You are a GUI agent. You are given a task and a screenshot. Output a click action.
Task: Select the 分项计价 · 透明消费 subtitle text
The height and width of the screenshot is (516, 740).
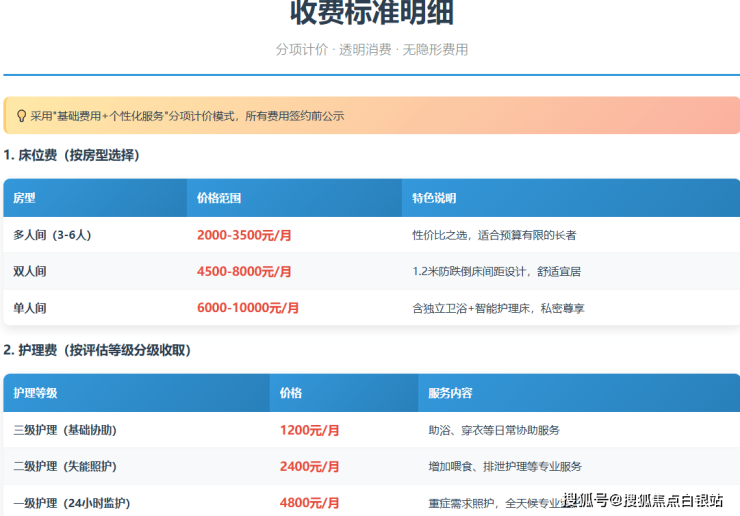click(371, 49)
